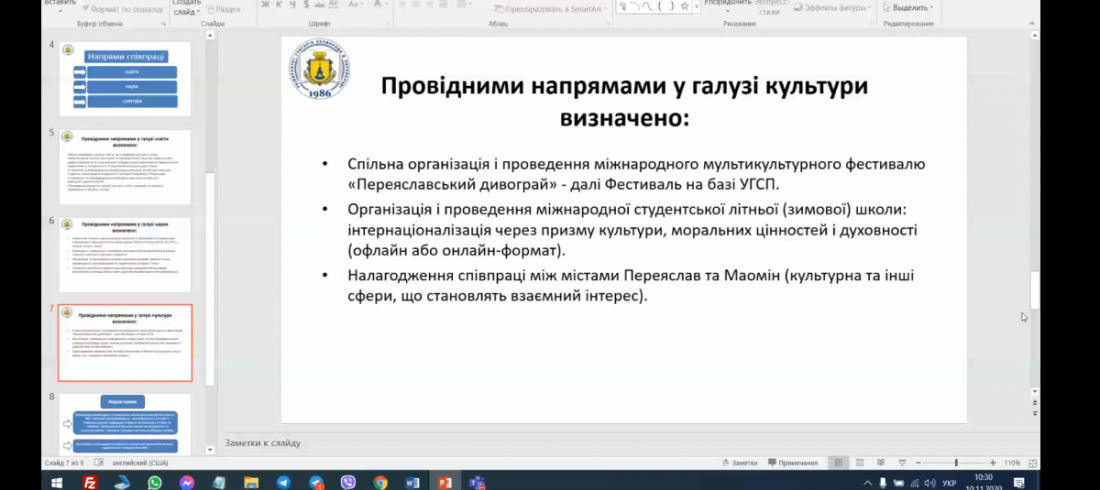Open Google Chrome from the taskbar
Image resolution: width=1100 pixels, height=490 pixels.
tap(380, 482)
